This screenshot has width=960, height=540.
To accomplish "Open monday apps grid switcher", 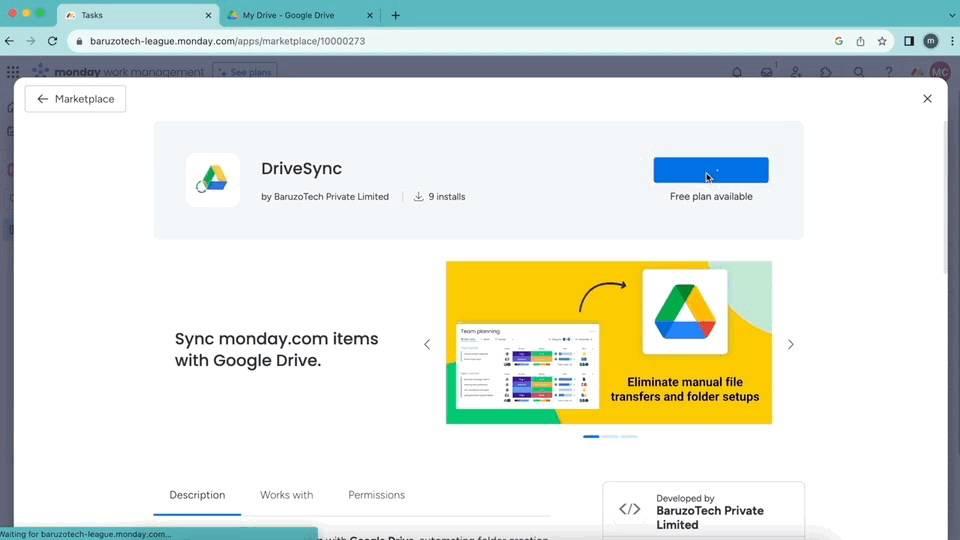I will pos(13,72).
